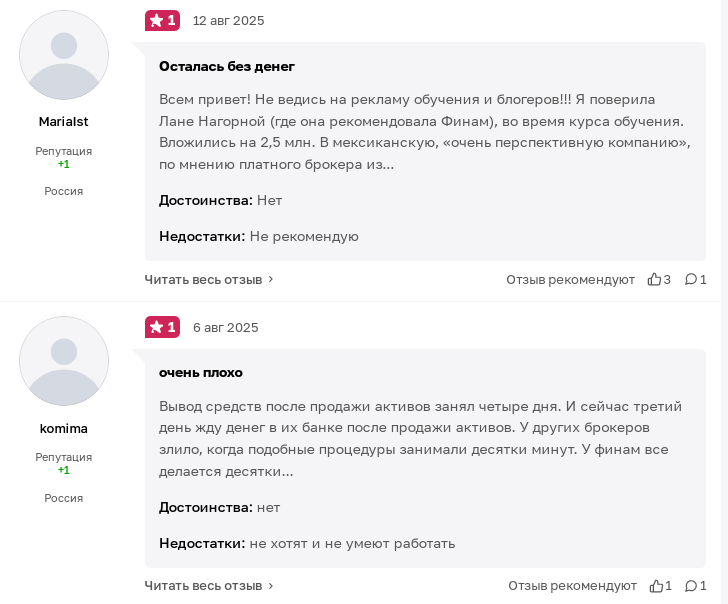
Task: Click the date 6 авг 2025
Action: click(x=225, y=328)
